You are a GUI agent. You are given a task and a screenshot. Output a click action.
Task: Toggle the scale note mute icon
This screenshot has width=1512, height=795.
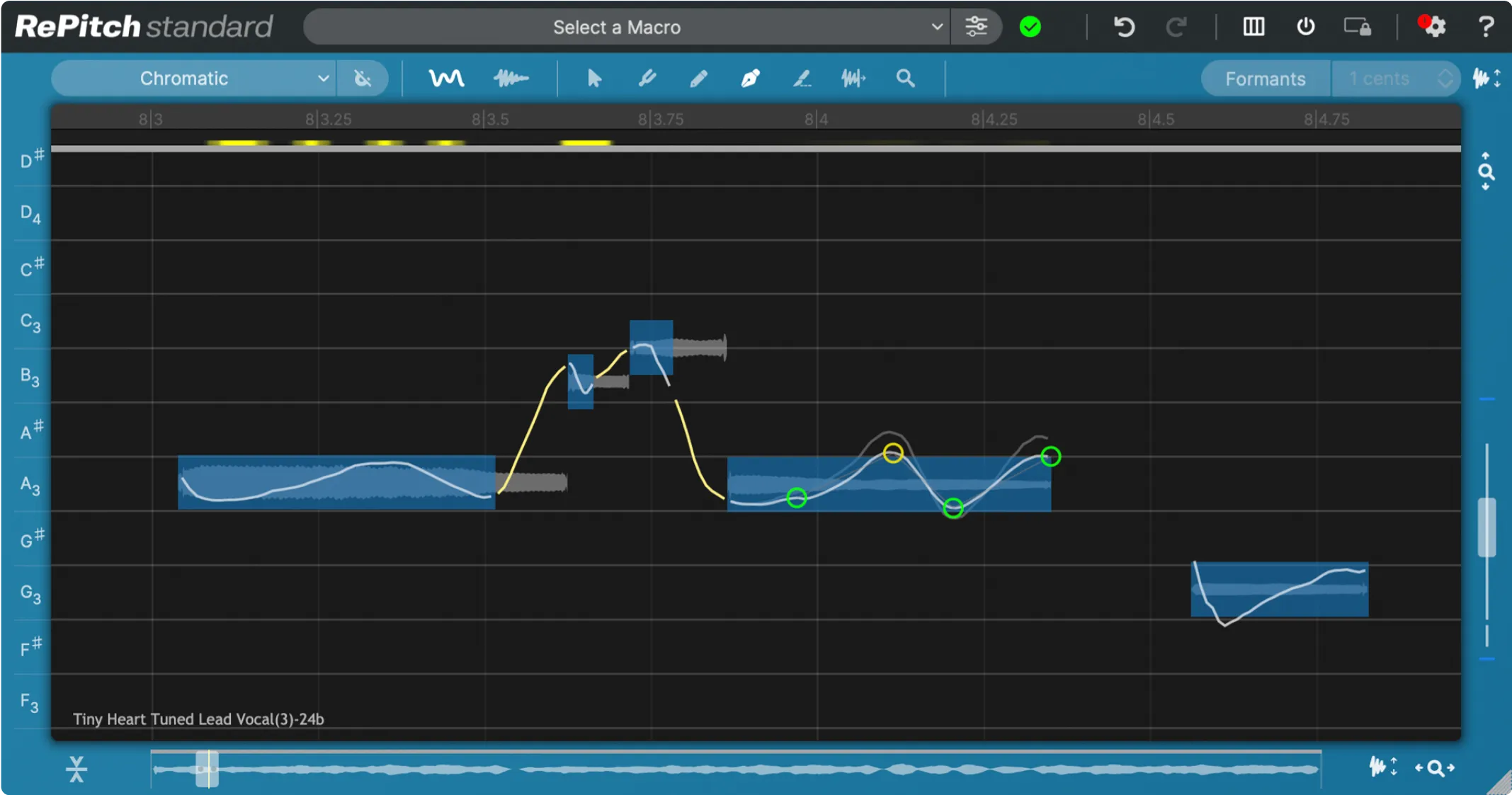point(363,78)
